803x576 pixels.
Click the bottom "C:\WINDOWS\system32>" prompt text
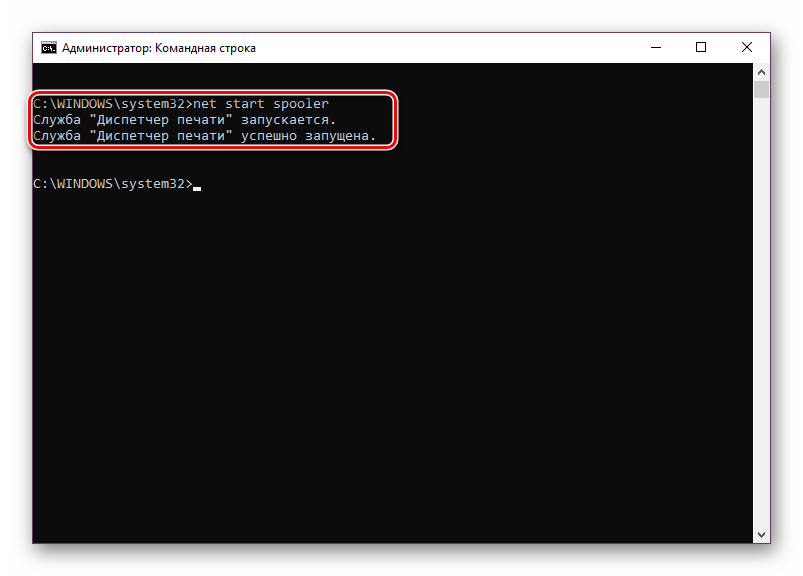click(x=111, y=184)
